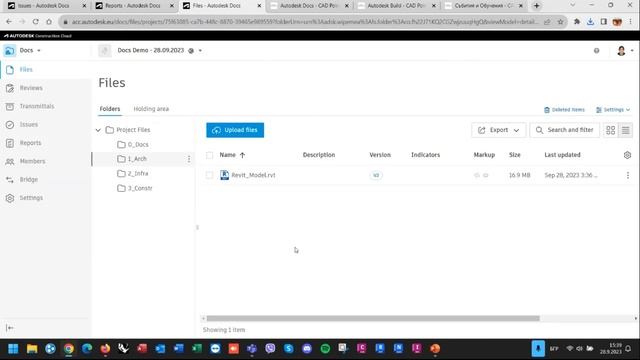This screenshot has width=640, height=360.
Task: Open Reports in the sidebar
Action: tap(30, 143)
